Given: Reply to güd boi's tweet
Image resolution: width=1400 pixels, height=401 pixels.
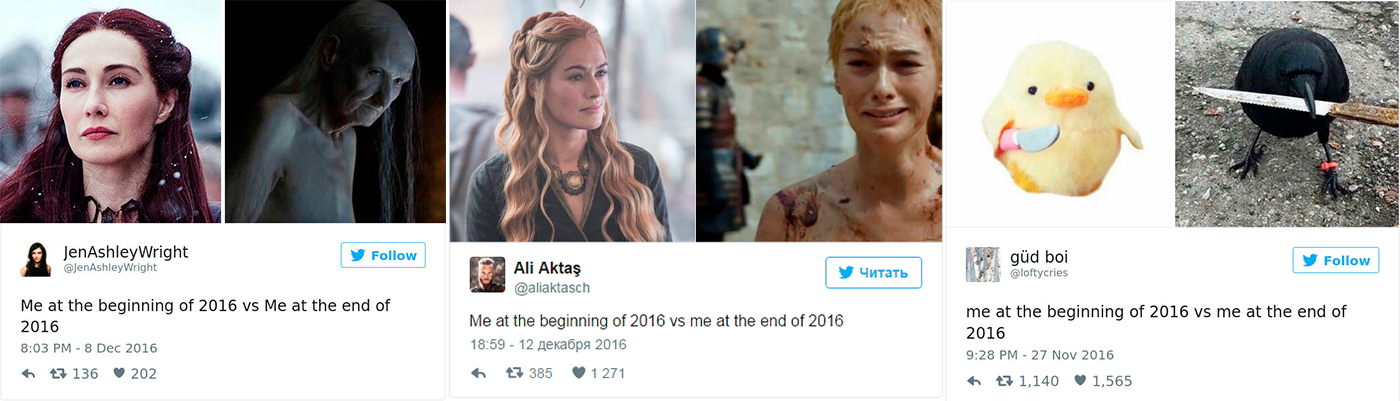Looking at the screenshot, I should [975, 381].
